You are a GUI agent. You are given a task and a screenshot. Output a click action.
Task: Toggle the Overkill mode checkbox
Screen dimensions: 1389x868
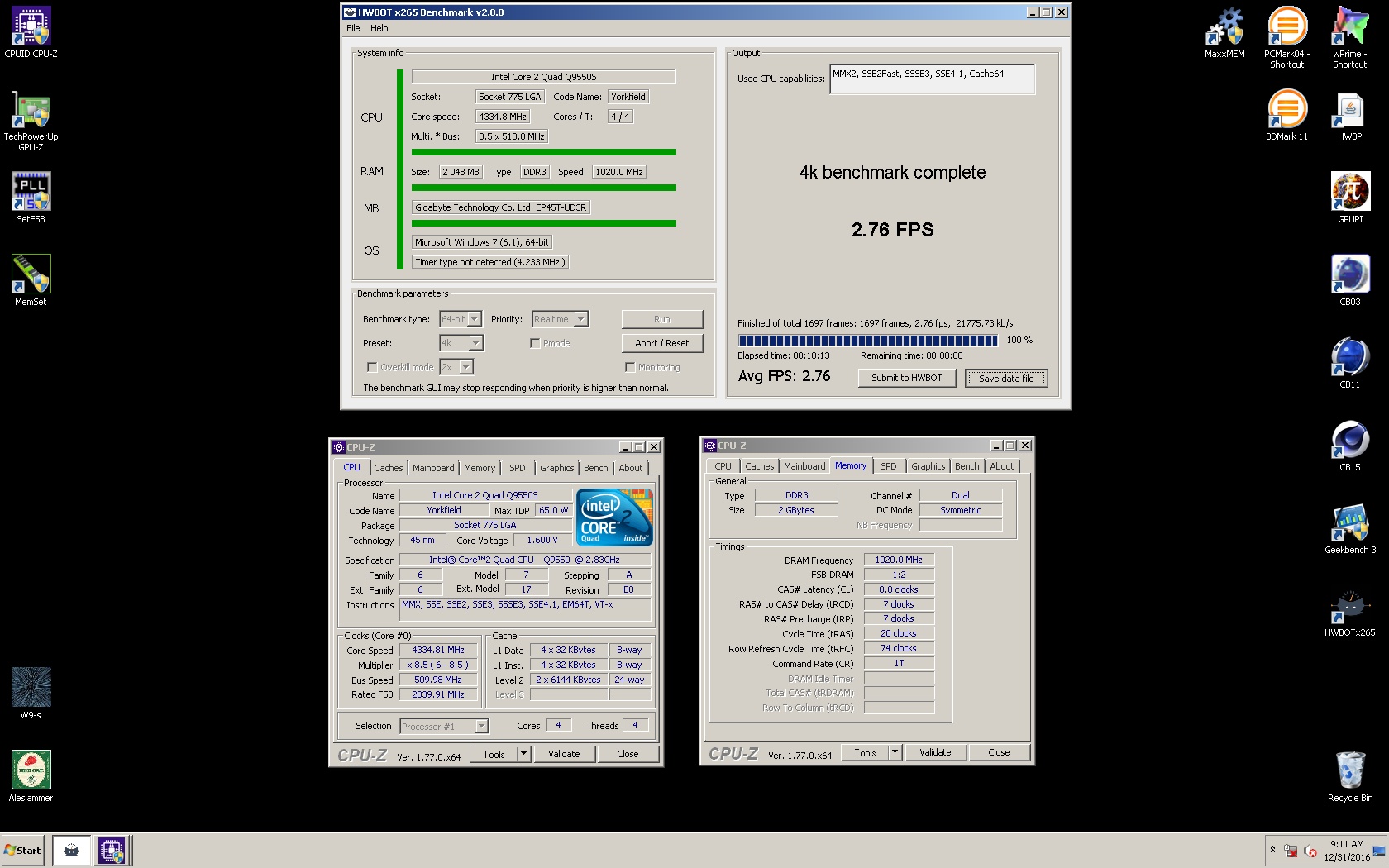372,367
